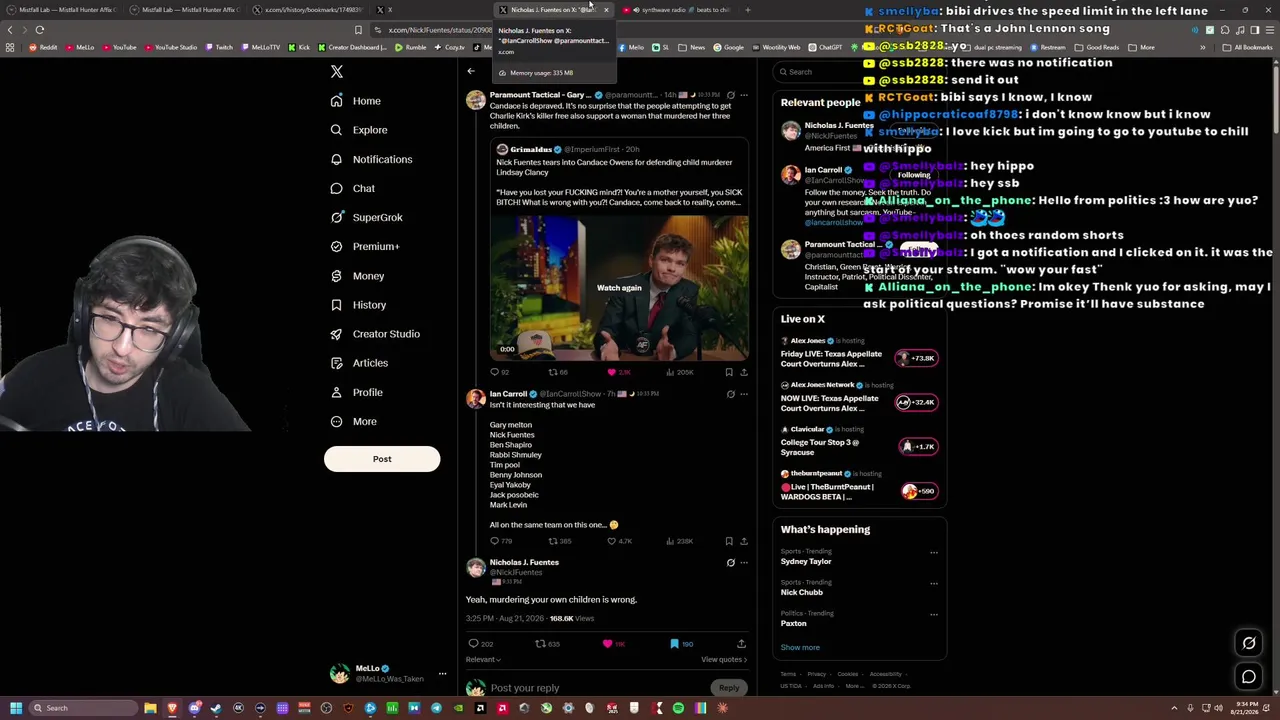Open View quotes link
The width and height of the screenshot is (1280, 720).
coord(724,660)
